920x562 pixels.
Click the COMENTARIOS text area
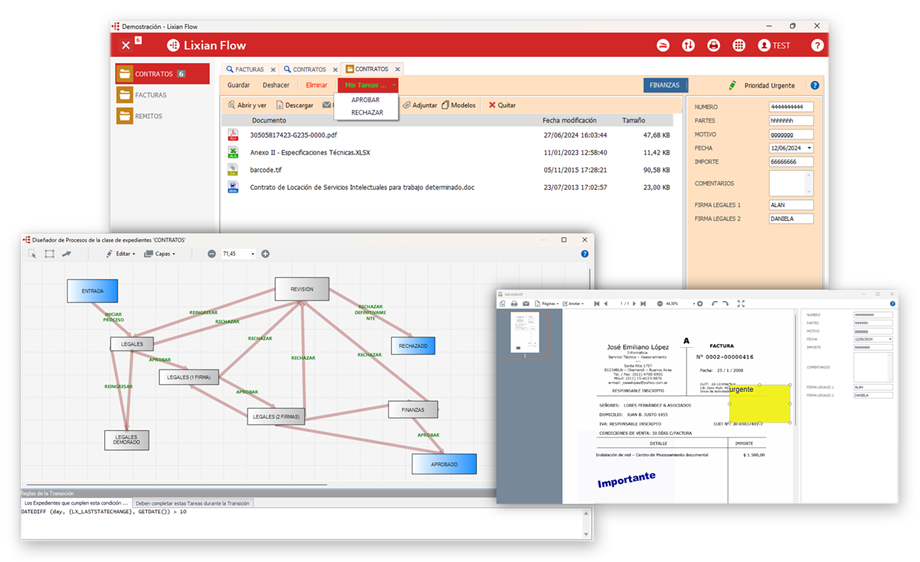791,183
